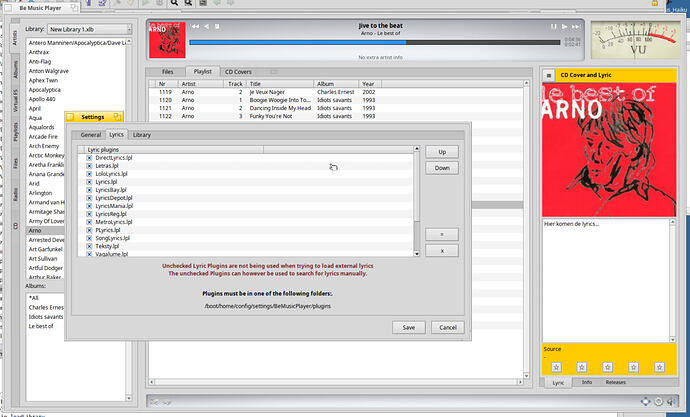Set rating with the fourth star
The image size is (690, 417).
[x=634, y=367]
